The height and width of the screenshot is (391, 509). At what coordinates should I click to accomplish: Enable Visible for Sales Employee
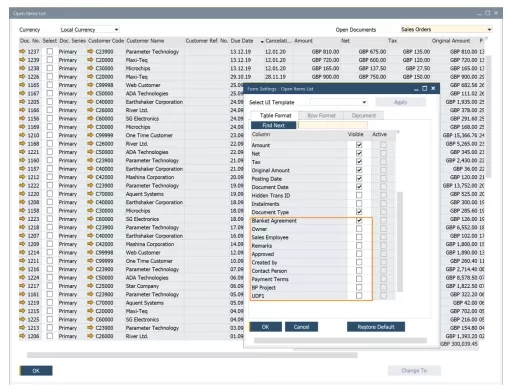pyautogui.click(x=359, y=237)
